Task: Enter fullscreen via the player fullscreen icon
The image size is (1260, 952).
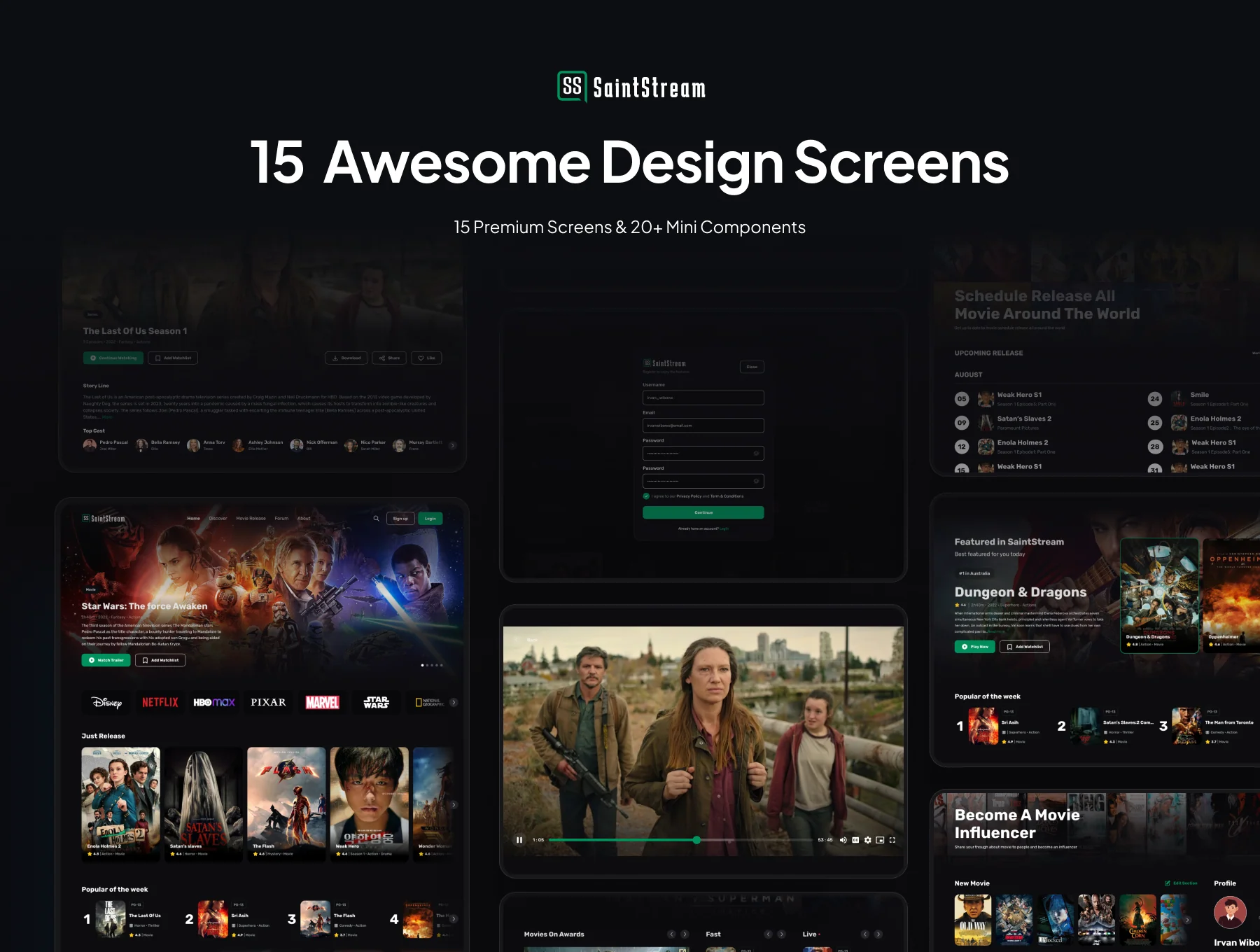Action: coord(892,840)
